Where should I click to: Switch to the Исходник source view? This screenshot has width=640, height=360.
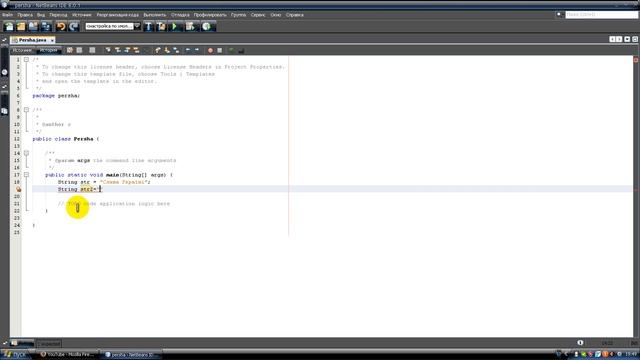tap(22, 50)
